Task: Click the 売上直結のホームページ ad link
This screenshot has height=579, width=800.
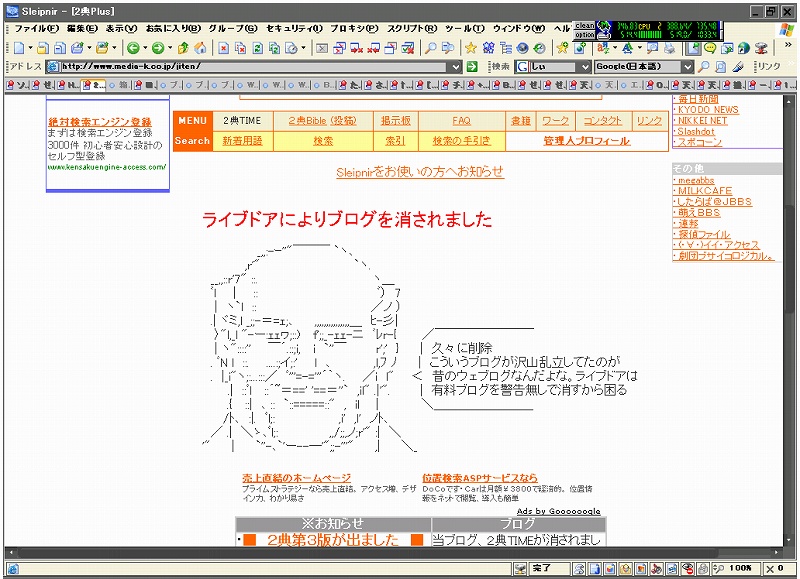Action: point(296,478)
